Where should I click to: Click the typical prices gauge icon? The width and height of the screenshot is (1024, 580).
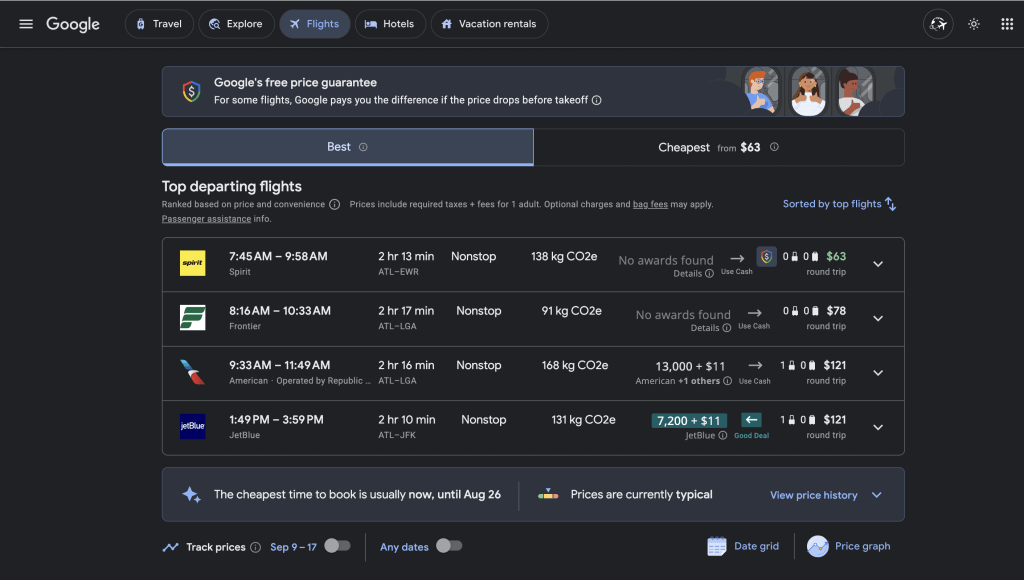pos(548,494)
